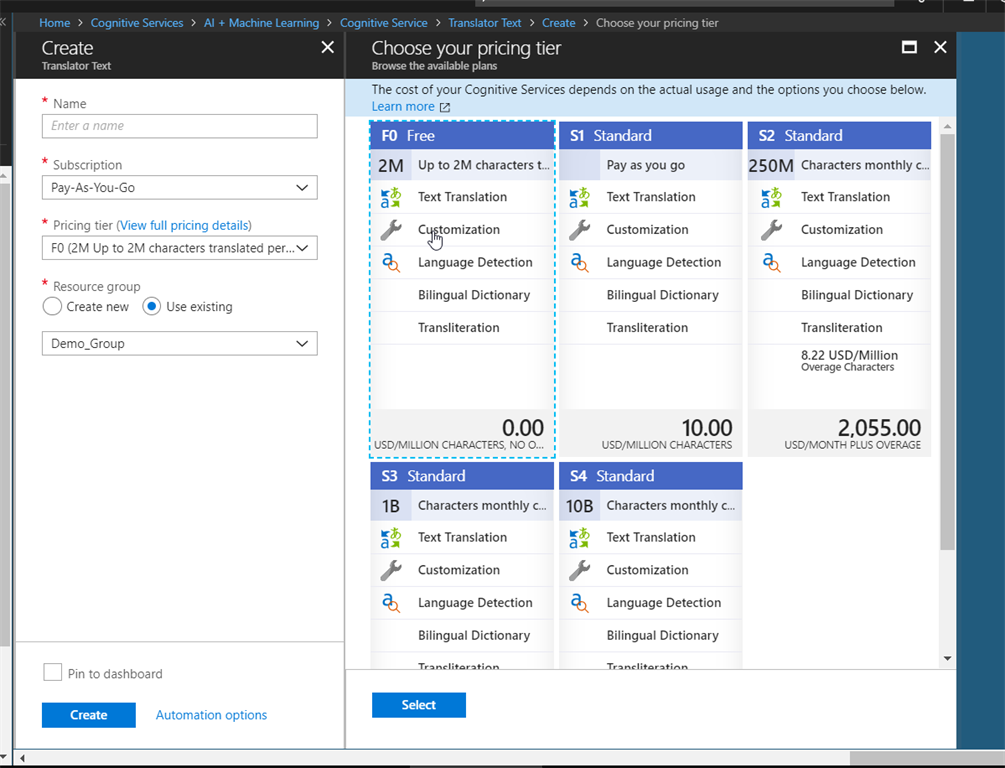Screen dimensions: 1005x768
Task: Click the Language Detection icon in S1 Standard card
Action: [x=579, y=262]
